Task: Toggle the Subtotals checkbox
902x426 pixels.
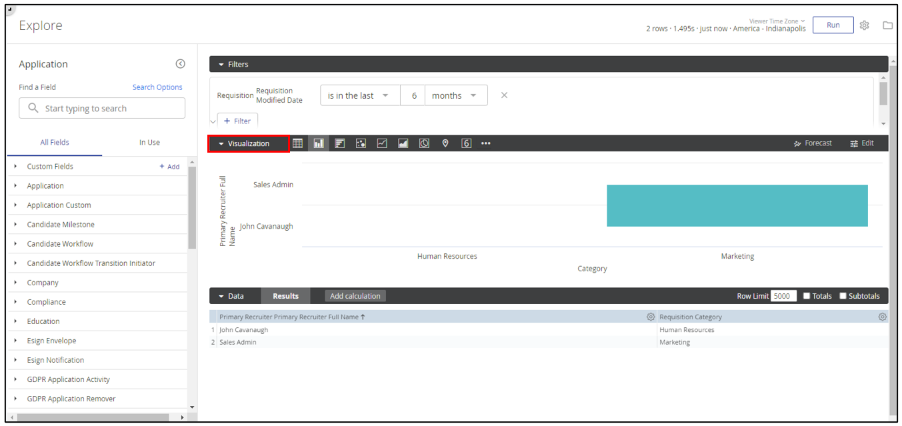Action: click(x=843, y=296)
